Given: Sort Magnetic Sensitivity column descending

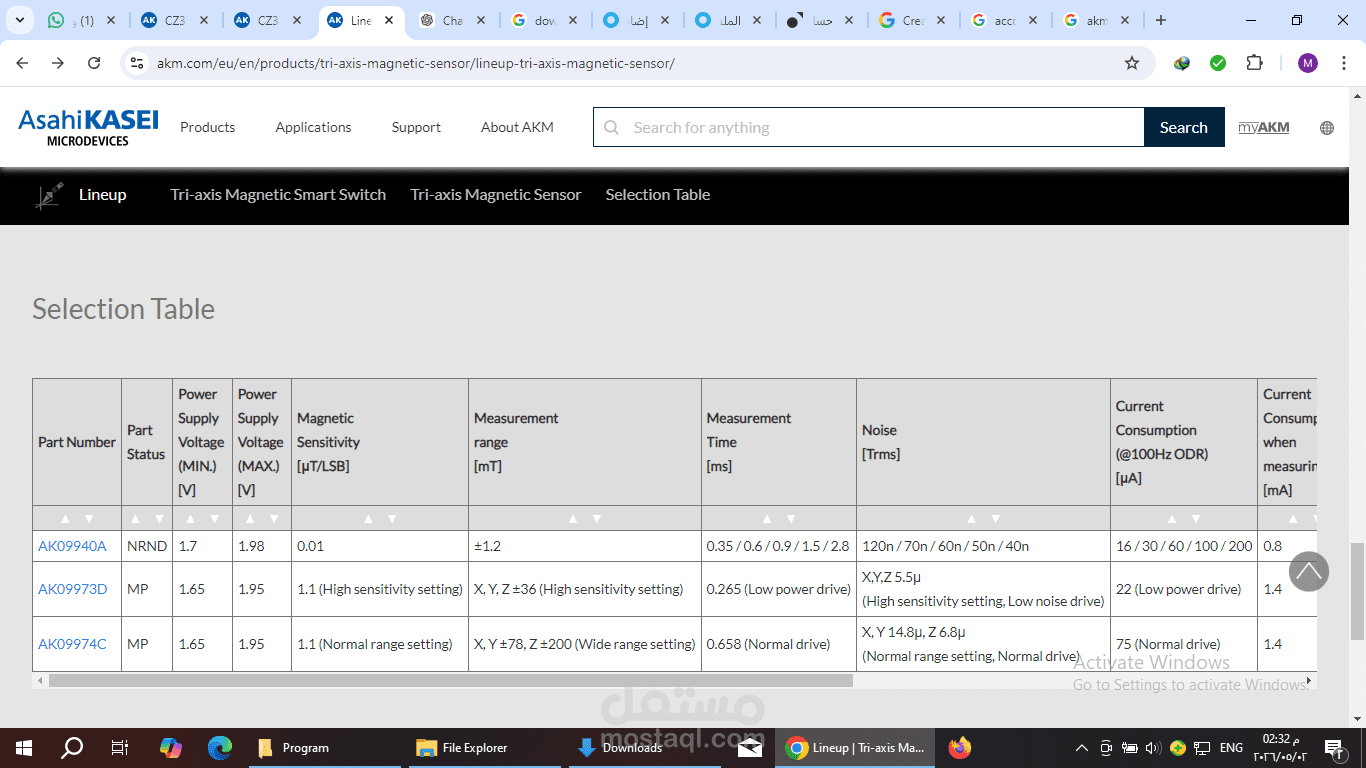Looking at the screenshot, I should pos(392,519).
